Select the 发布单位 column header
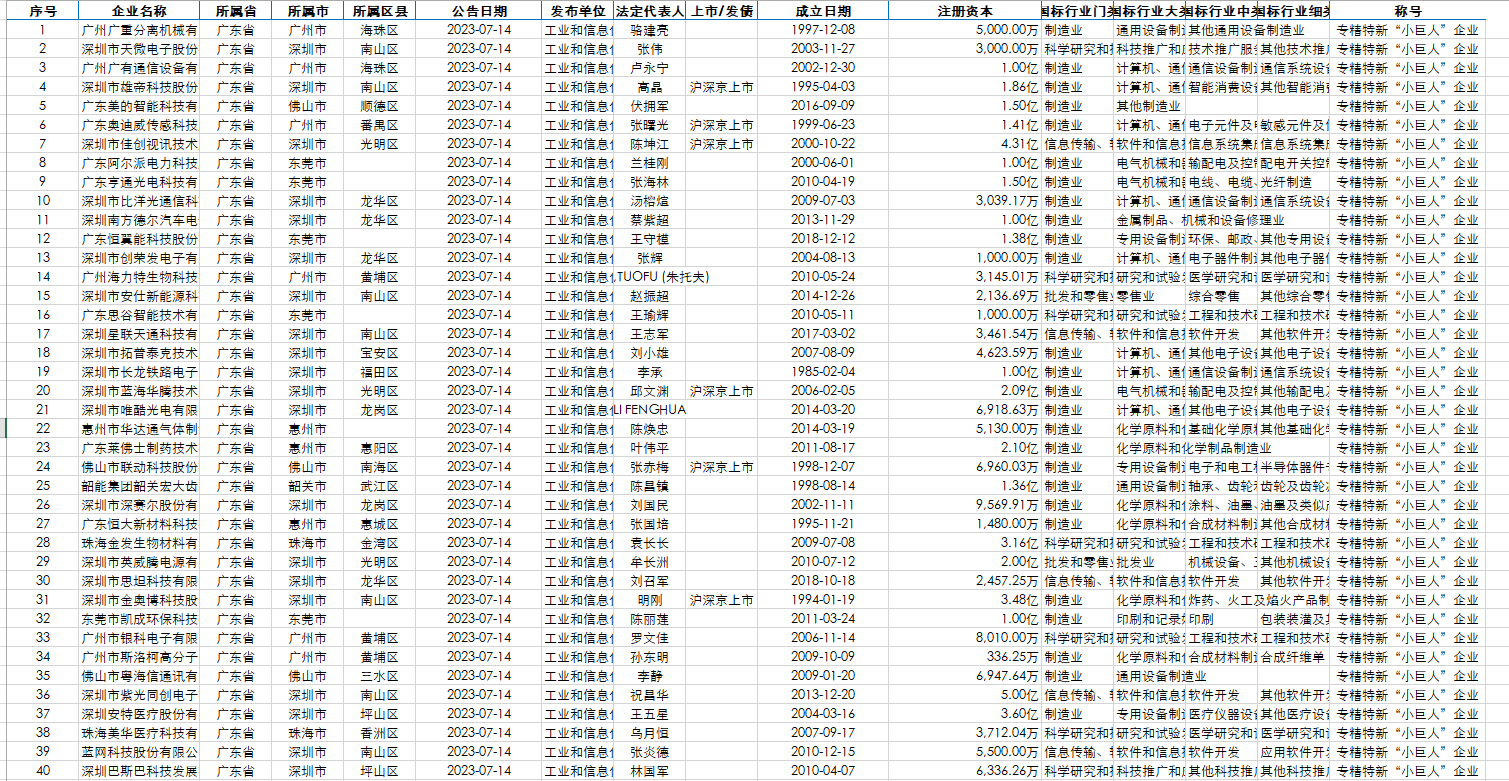 point(578,11)
